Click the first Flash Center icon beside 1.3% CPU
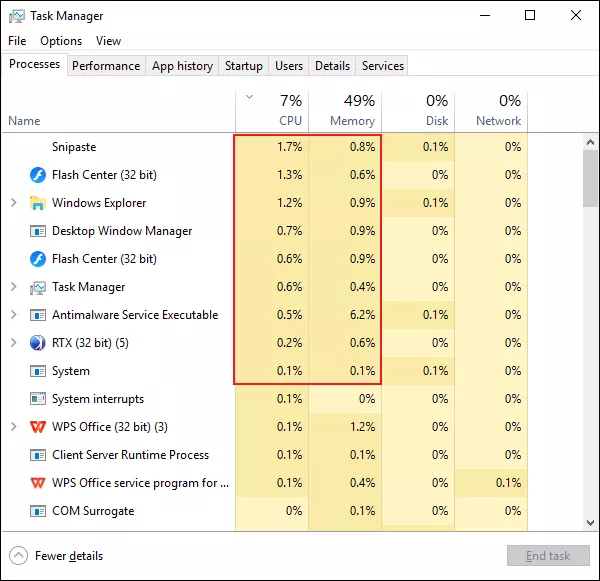Viewport: 600px width, 581px height. click(38, 175)
